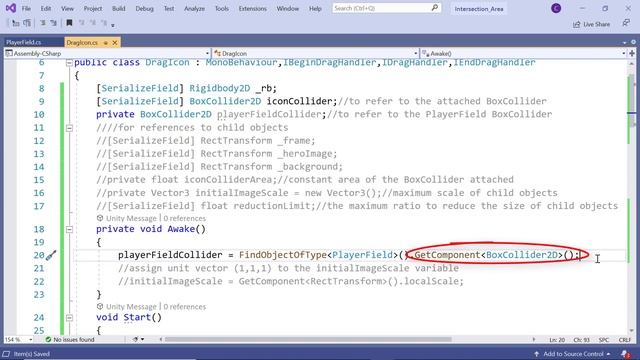Open the notifications bell icon

(x=625, y=353)
